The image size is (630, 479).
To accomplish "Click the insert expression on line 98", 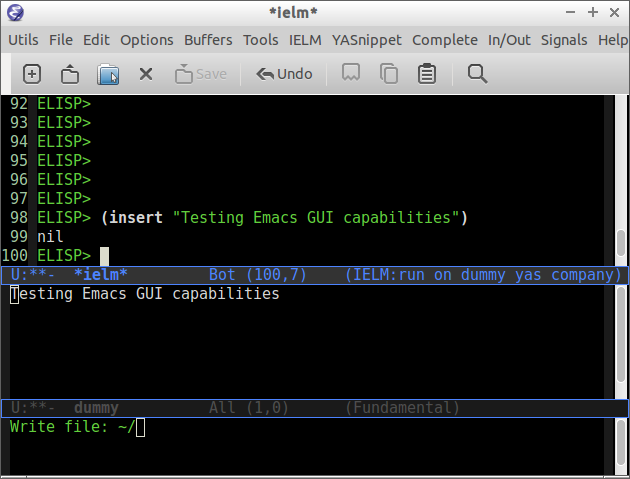I will [284, 217].
